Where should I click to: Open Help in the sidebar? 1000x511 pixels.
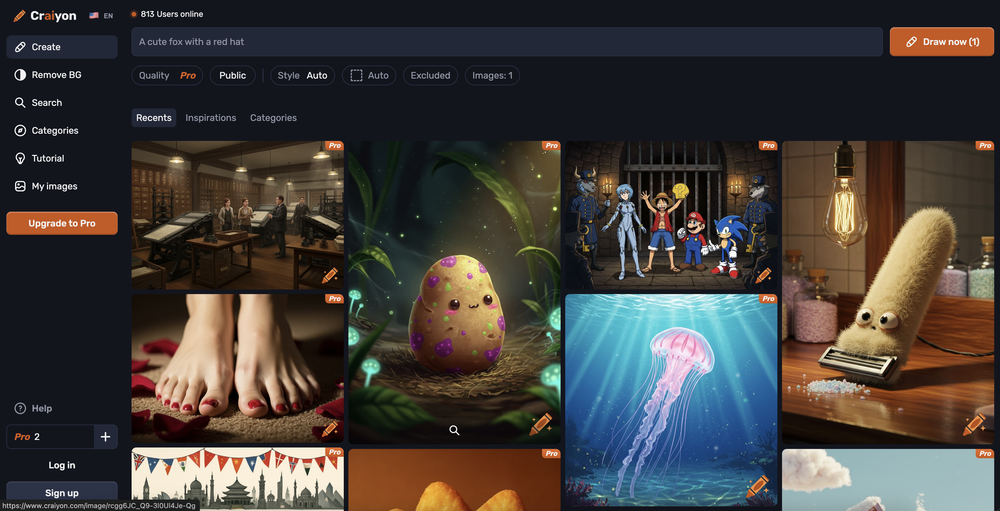pos(41,408)
